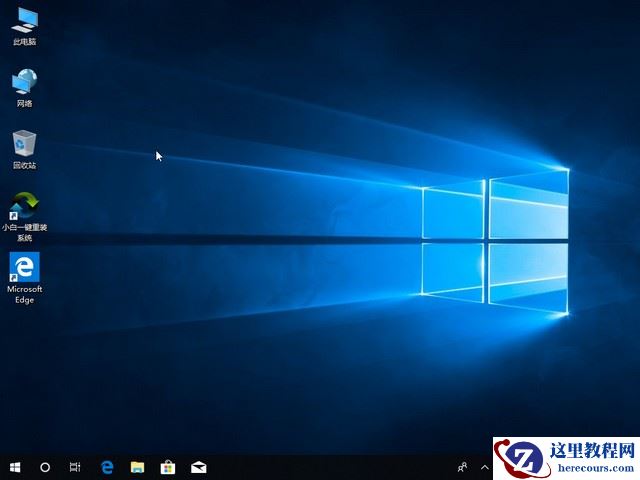Select the Network desktop icon

coord(24,88)
